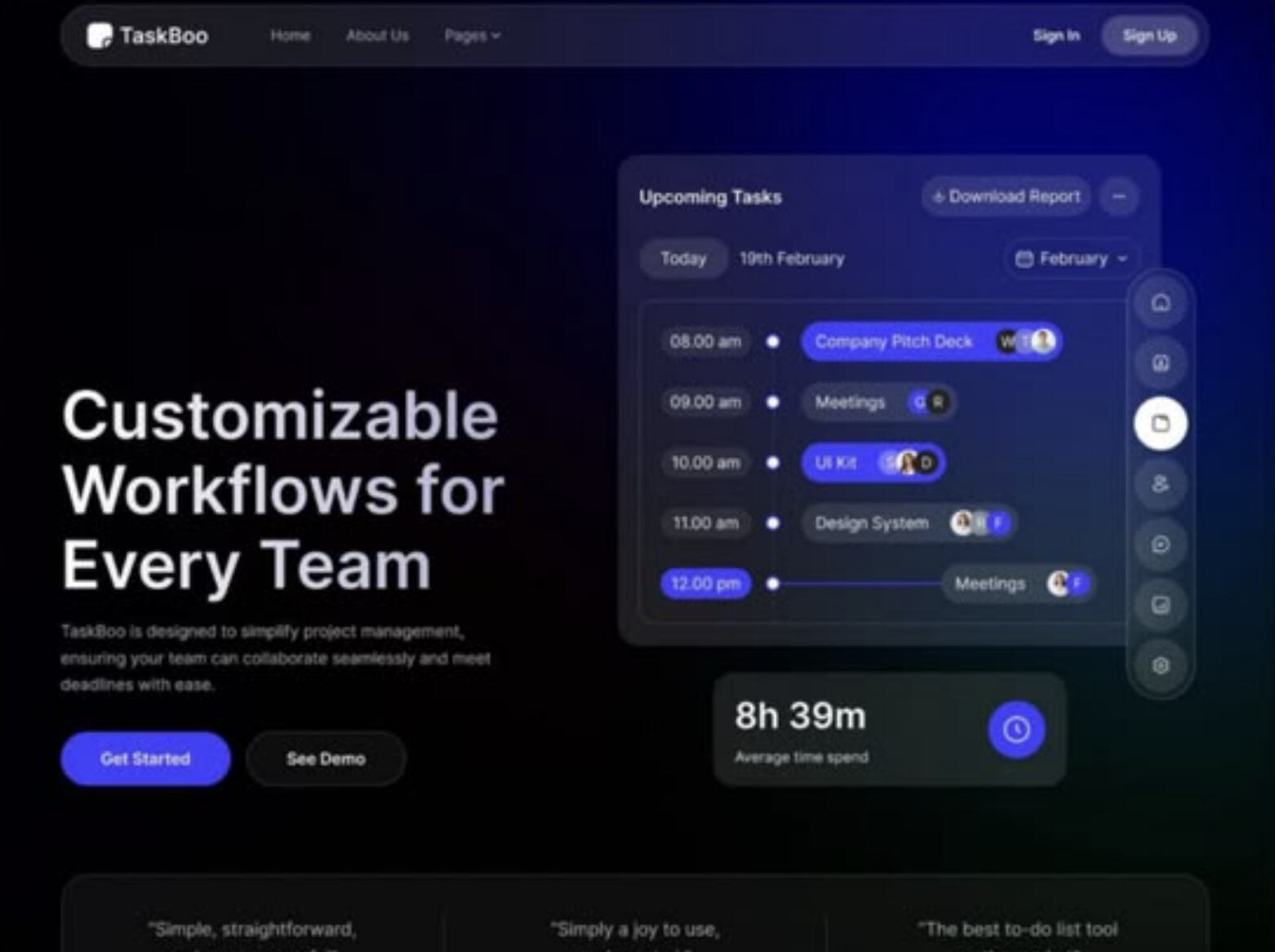Open the three-dots more options button

pos(1118,197)
